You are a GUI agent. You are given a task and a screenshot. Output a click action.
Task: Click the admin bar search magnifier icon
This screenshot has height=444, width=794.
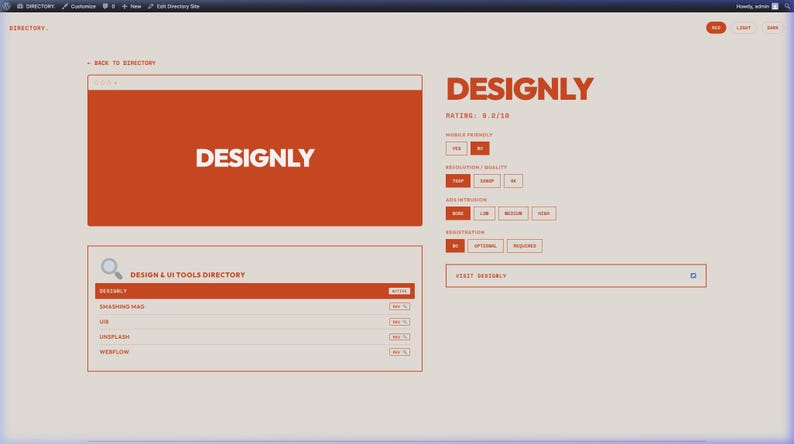point(787,6)
